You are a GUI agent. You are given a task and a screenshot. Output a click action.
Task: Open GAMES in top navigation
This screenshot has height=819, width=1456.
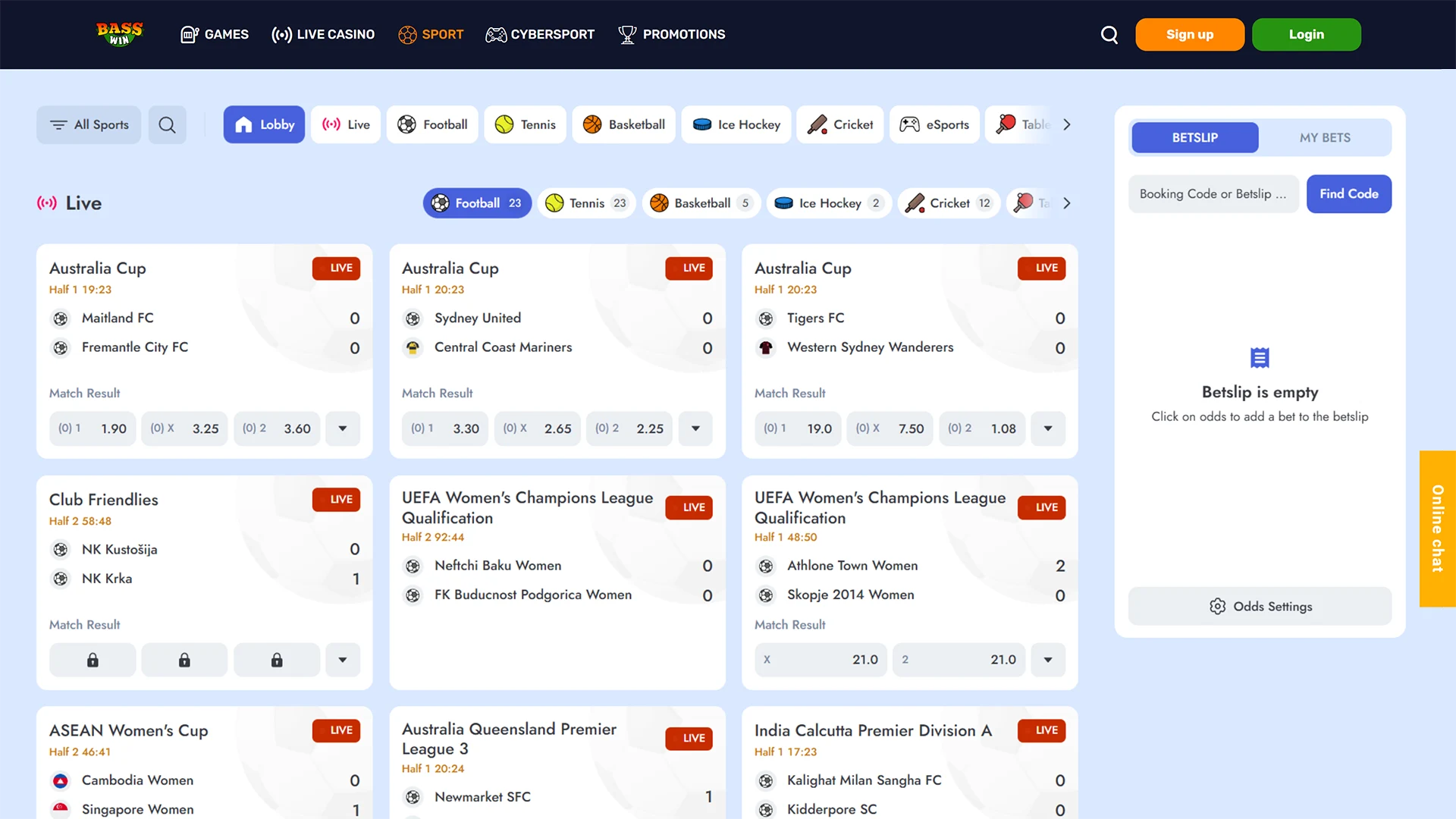(x=215, y=34)
